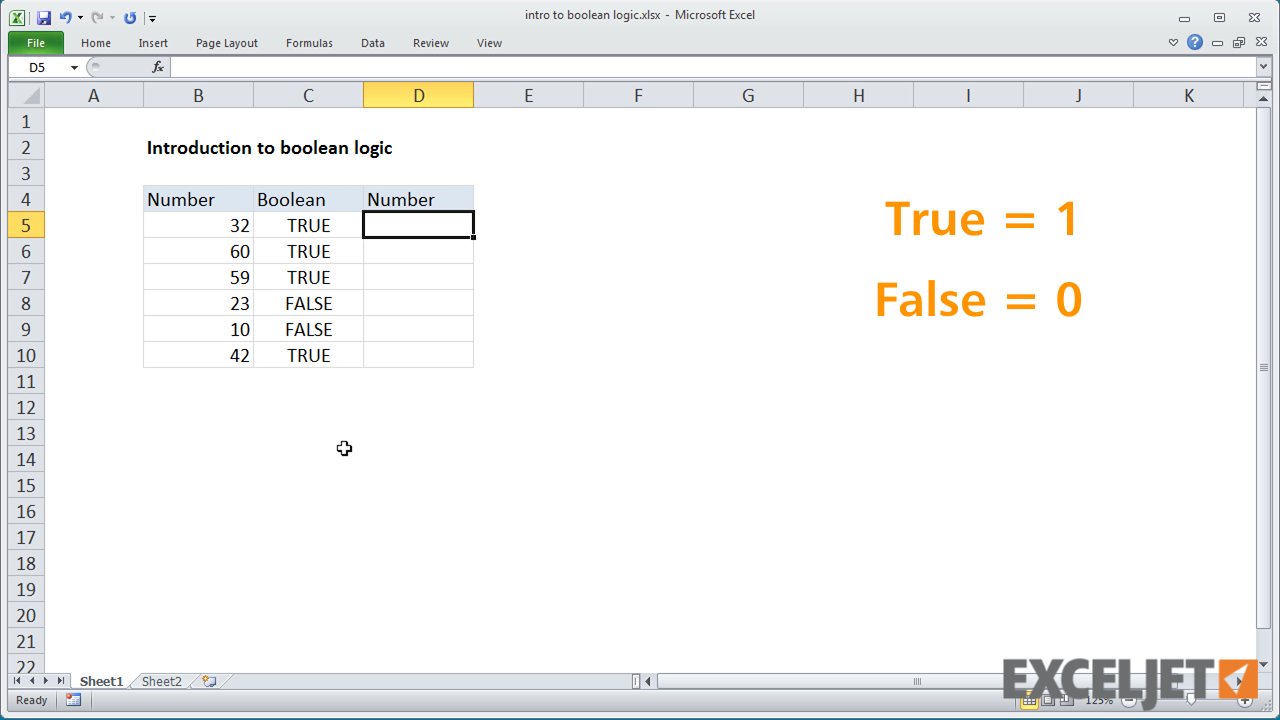Select cell C8 containing FALSE
The height and width of the screenshot is (720, 1280).
[308, 303]
